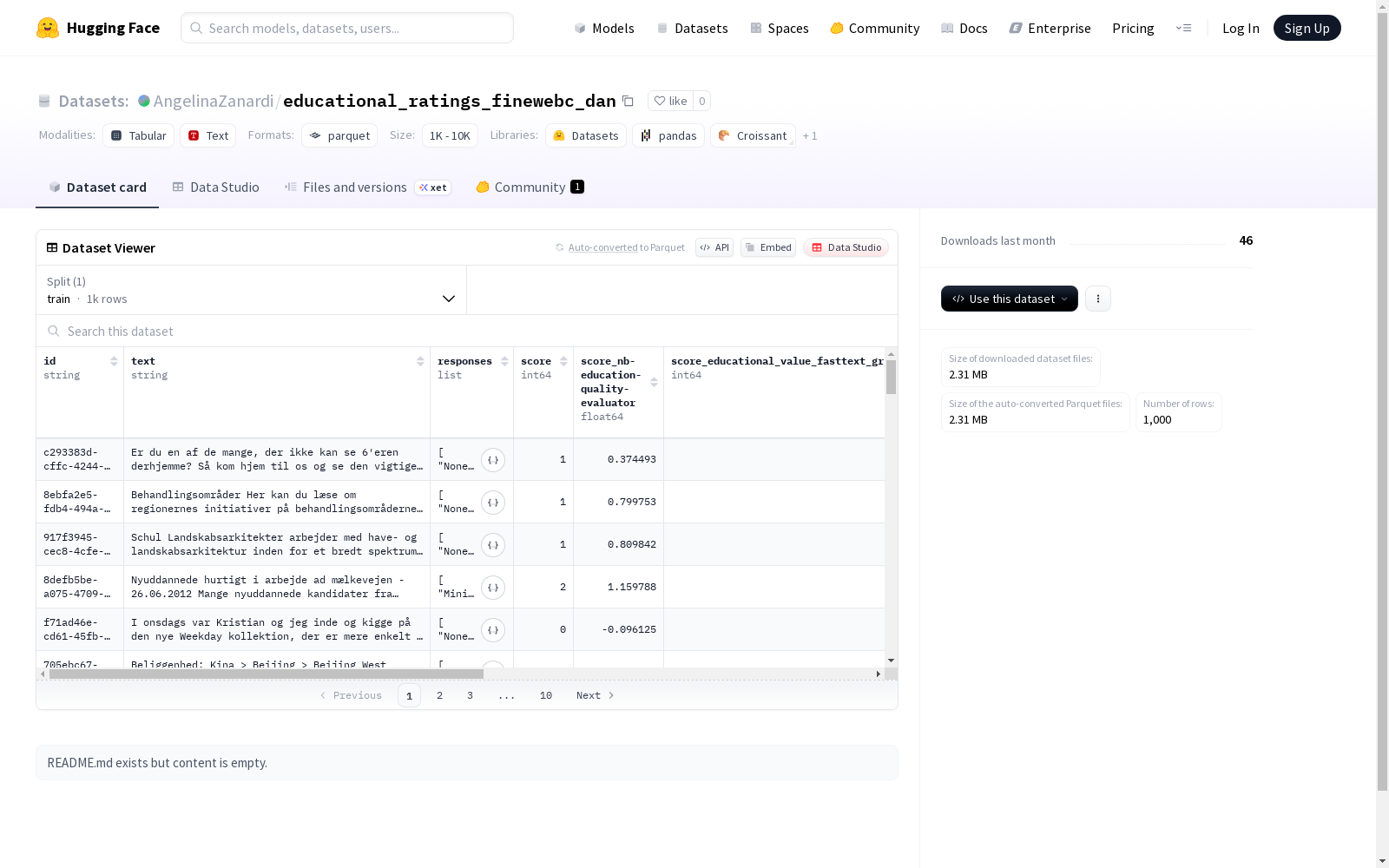Go to page 3 of the table
The width and height of the screenshot is (1389, 868).
click(x=471, y=695)
